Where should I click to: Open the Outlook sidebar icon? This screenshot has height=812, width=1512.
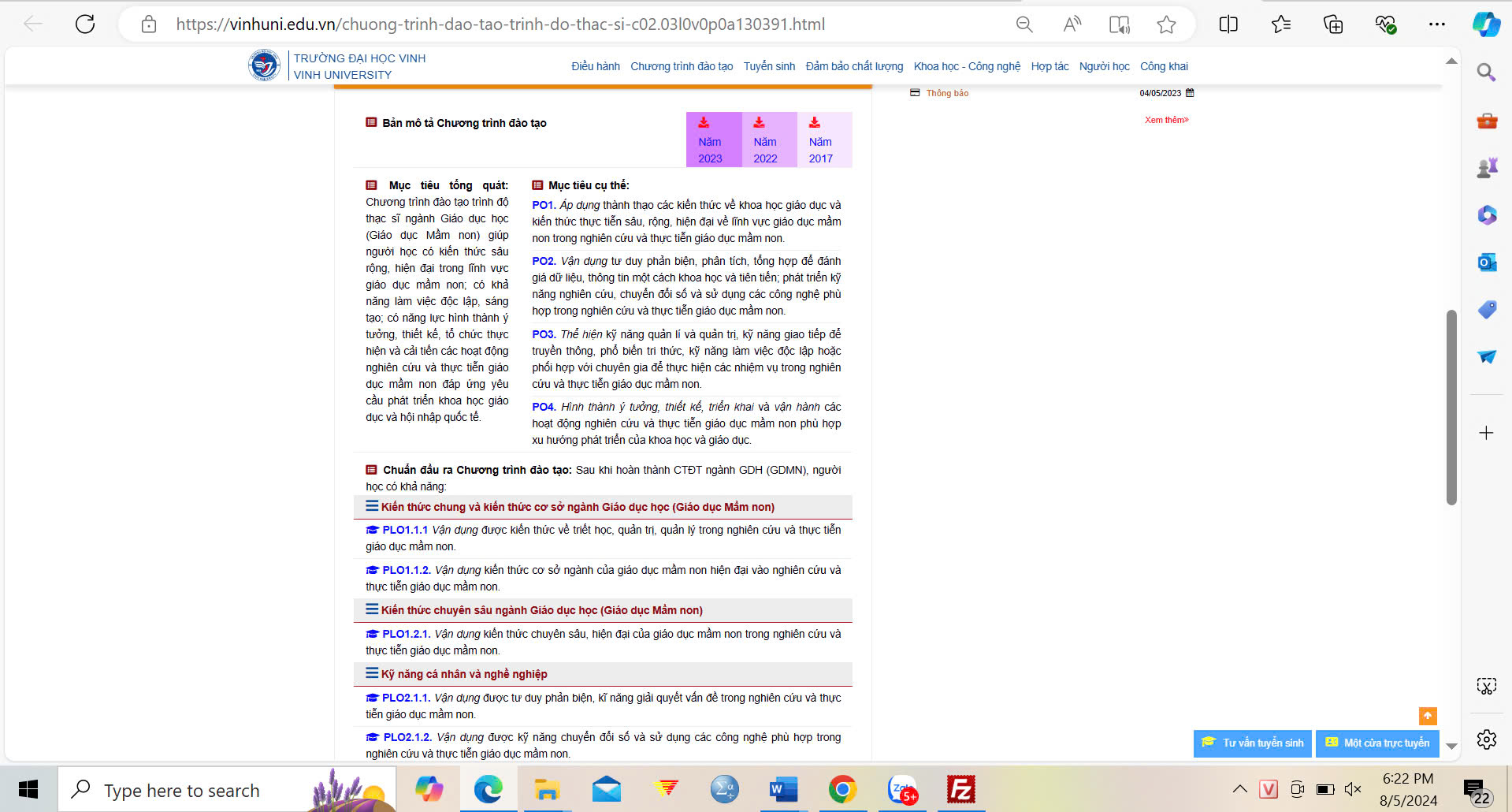point(1487,262)
